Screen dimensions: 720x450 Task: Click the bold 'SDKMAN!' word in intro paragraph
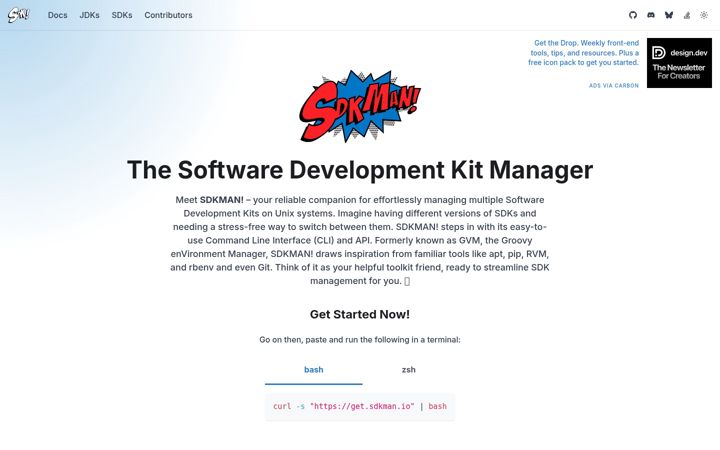coord(222,200)
